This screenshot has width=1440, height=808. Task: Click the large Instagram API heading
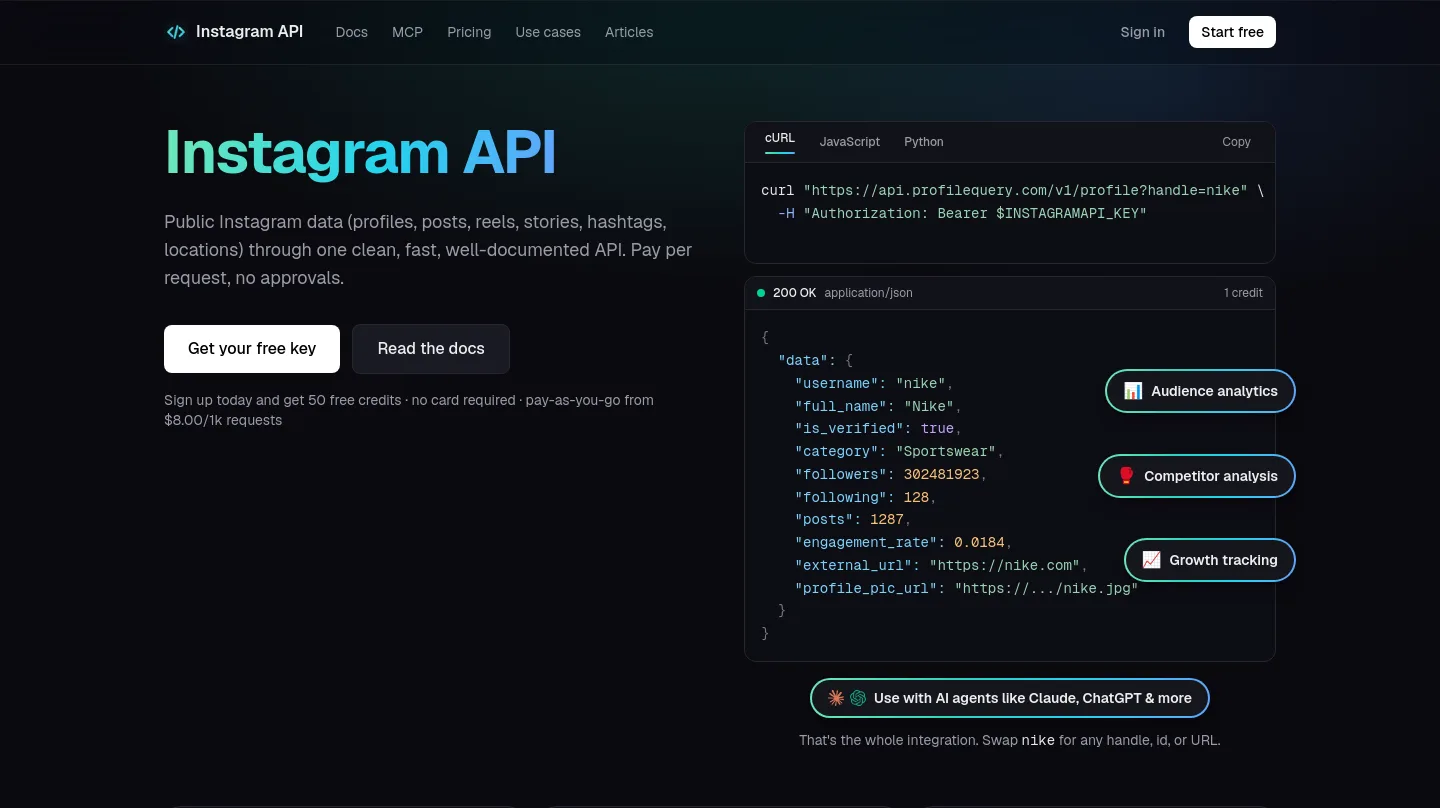pyautogui.click(x=360, y=152)
